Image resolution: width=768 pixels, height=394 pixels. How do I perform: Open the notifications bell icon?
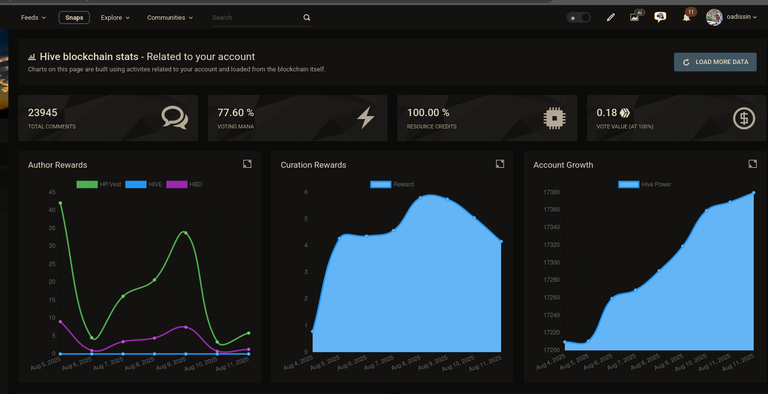coord(686,18)
